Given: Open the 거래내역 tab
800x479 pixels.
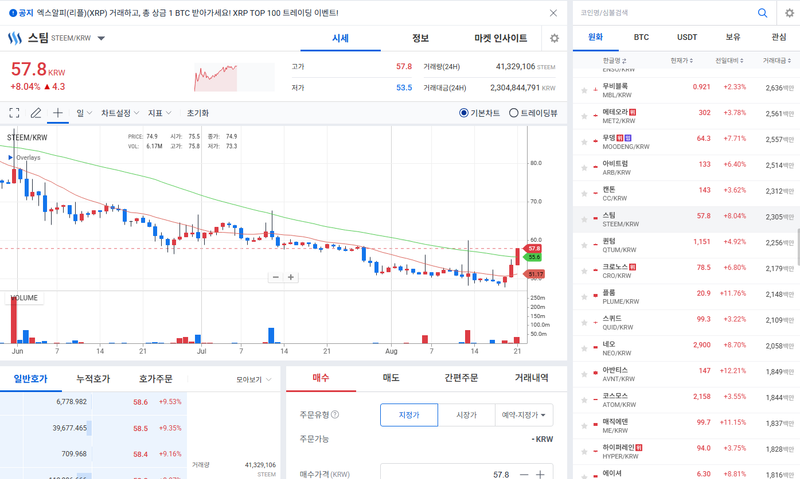Looking at the screenshot, I should pyautogui.click(x=532, y=377).
